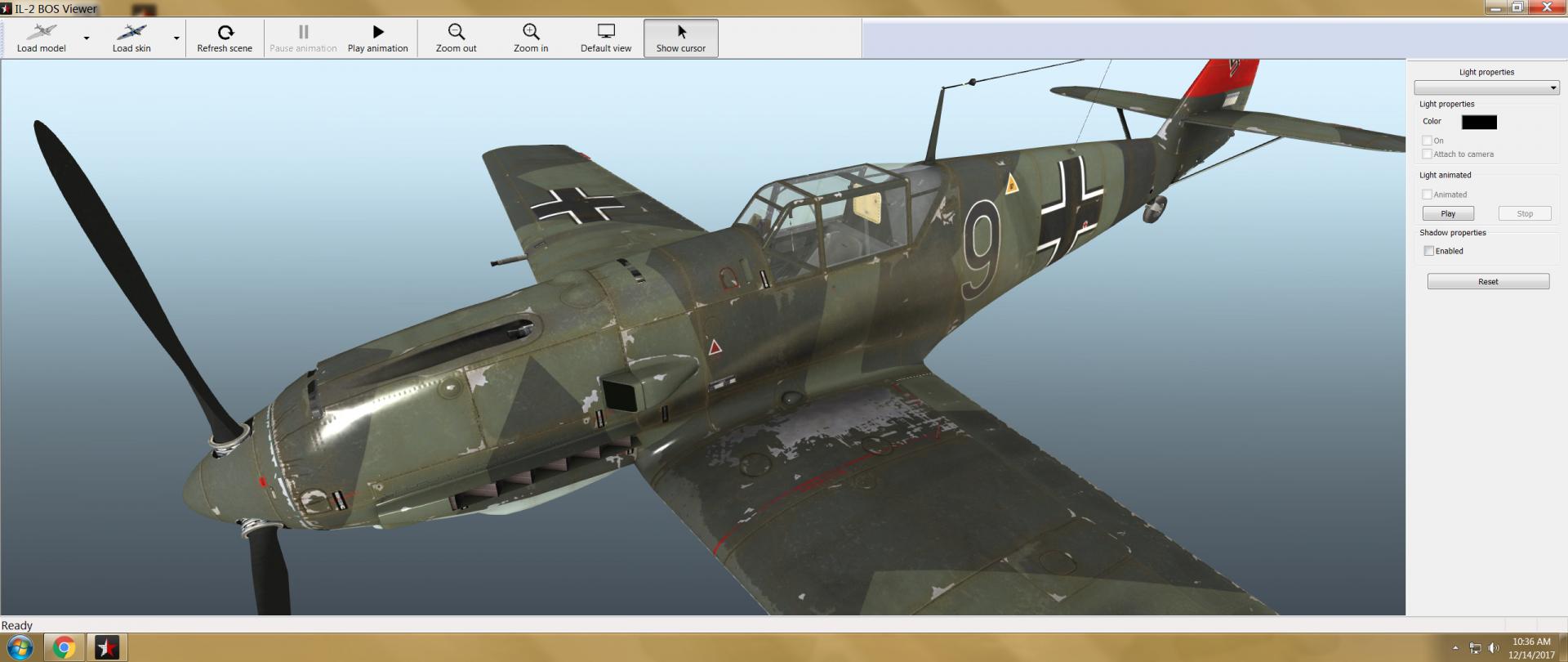The height and width of the screenshot is (662, 1568).
Task: Click the Load skin airplane icon
Action: 131,33
